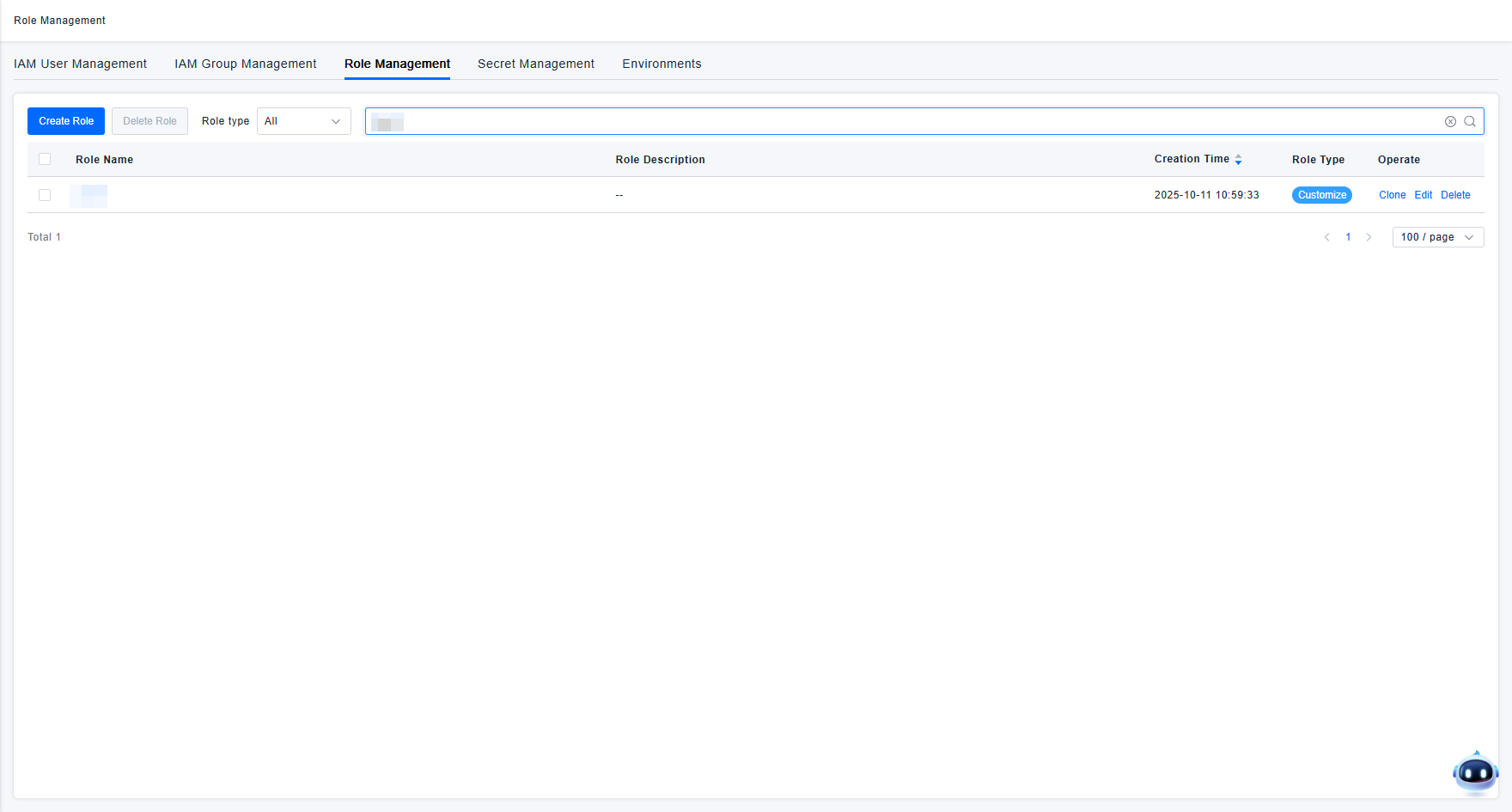Open the Secret Management tab
Screen dimensions: 1512x812
point(535,64)
